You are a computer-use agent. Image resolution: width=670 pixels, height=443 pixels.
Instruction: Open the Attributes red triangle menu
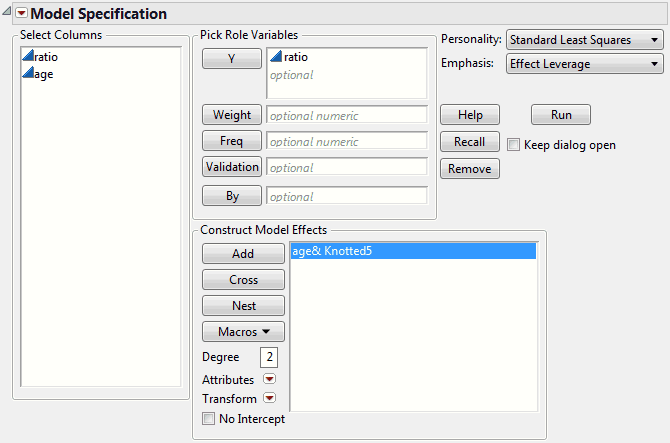[x=268, y=380]
